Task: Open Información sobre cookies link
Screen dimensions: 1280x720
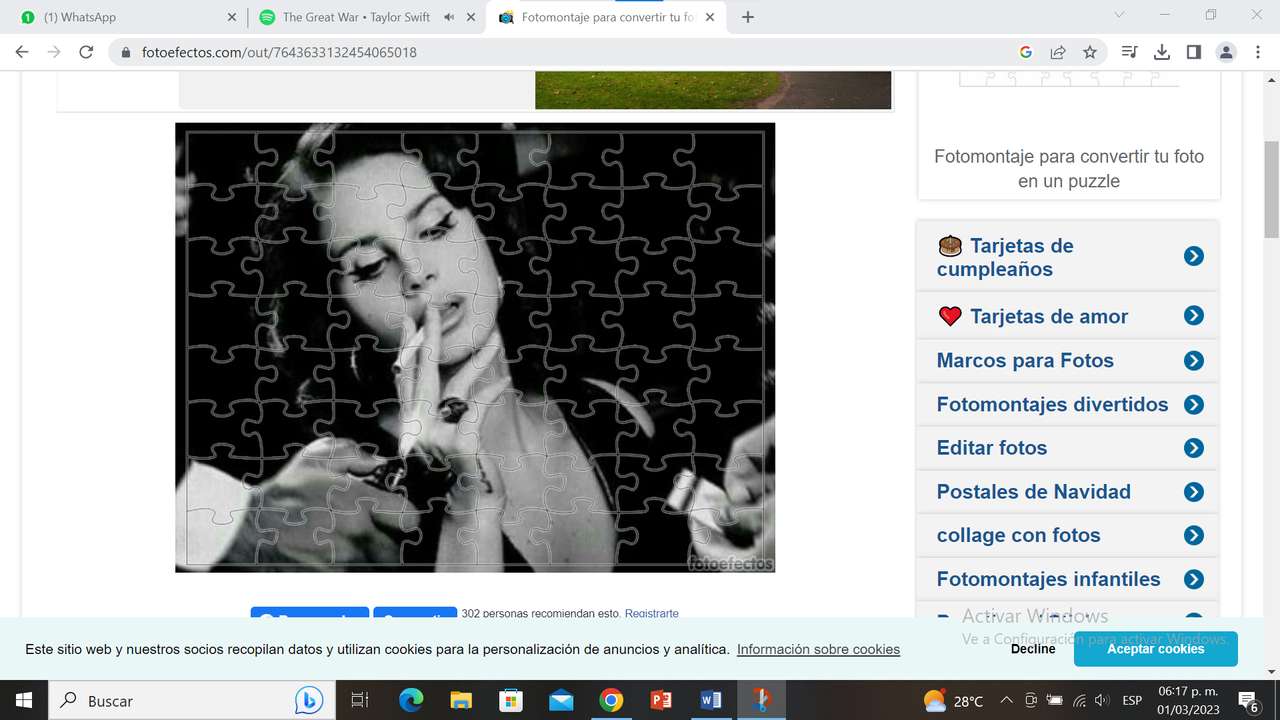Action: [818, 649]
